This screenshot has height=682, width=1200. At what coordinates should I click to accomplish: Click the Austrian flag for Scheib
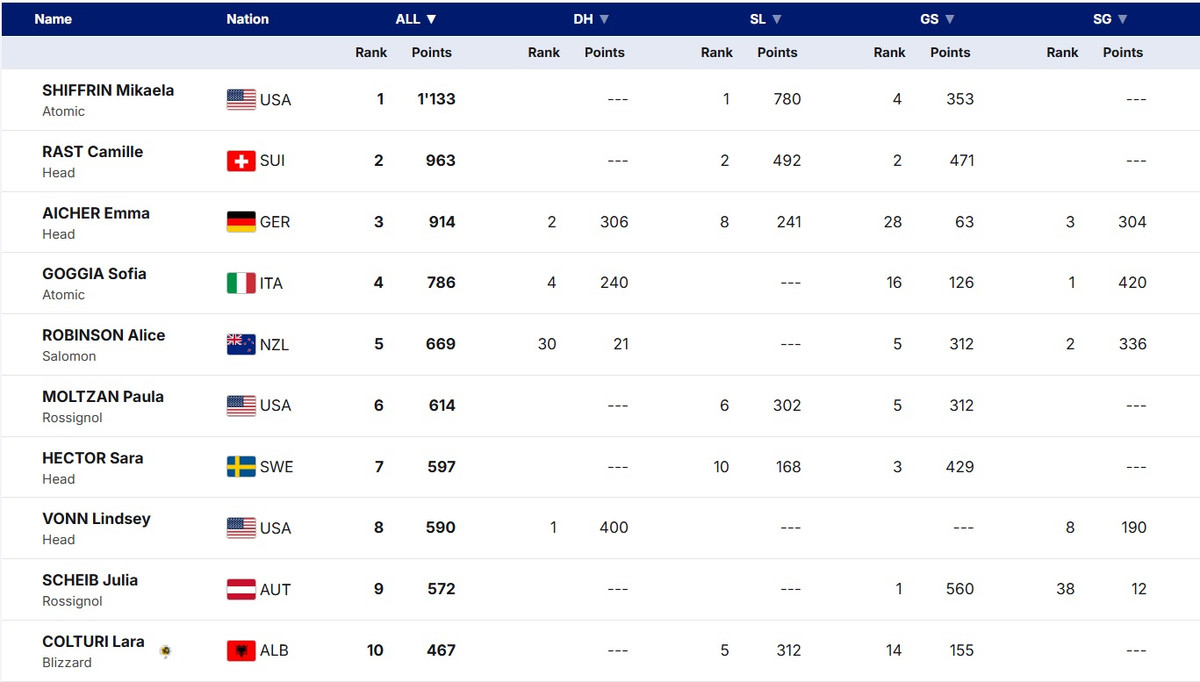[241, 589]
